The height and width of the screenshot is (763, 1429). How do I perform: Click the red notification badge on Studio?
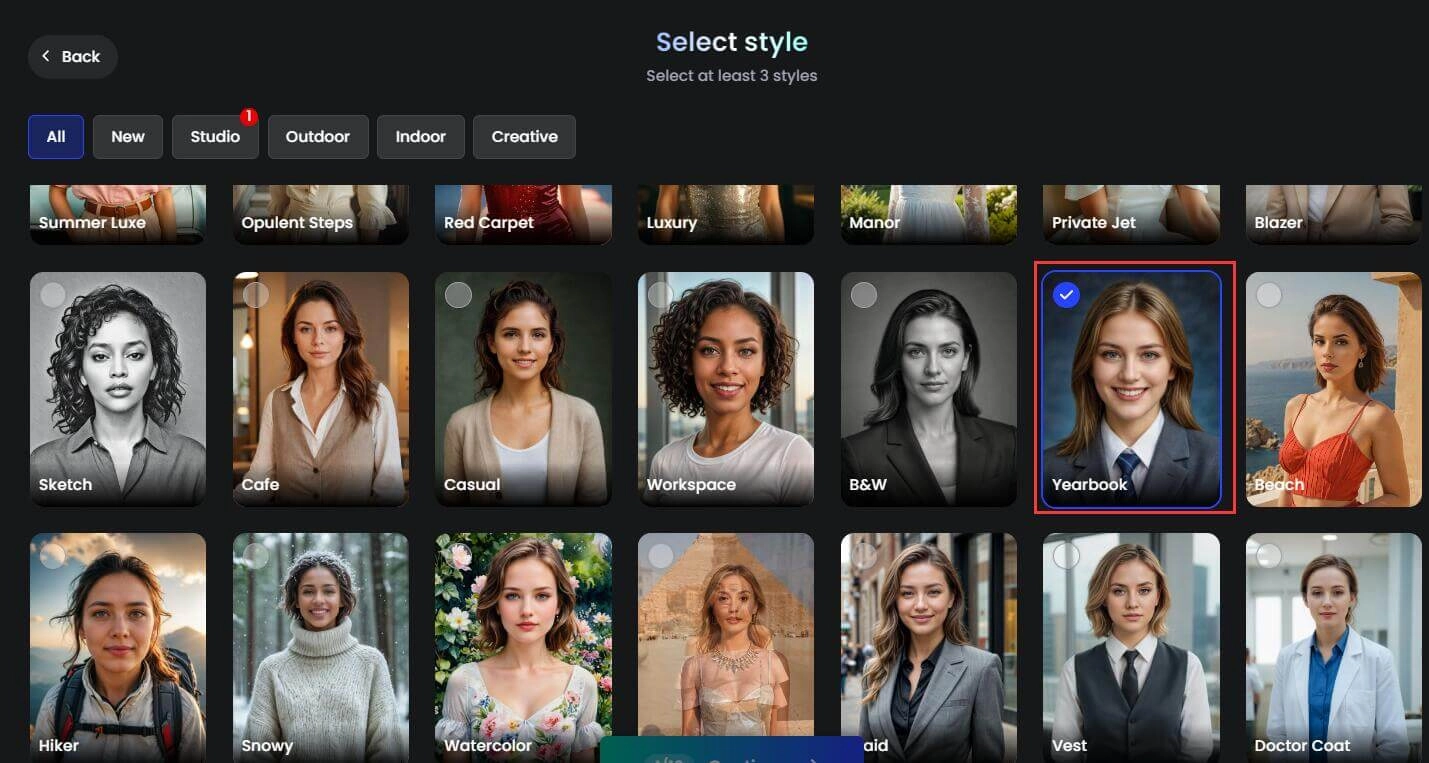(x=249, y=117)
